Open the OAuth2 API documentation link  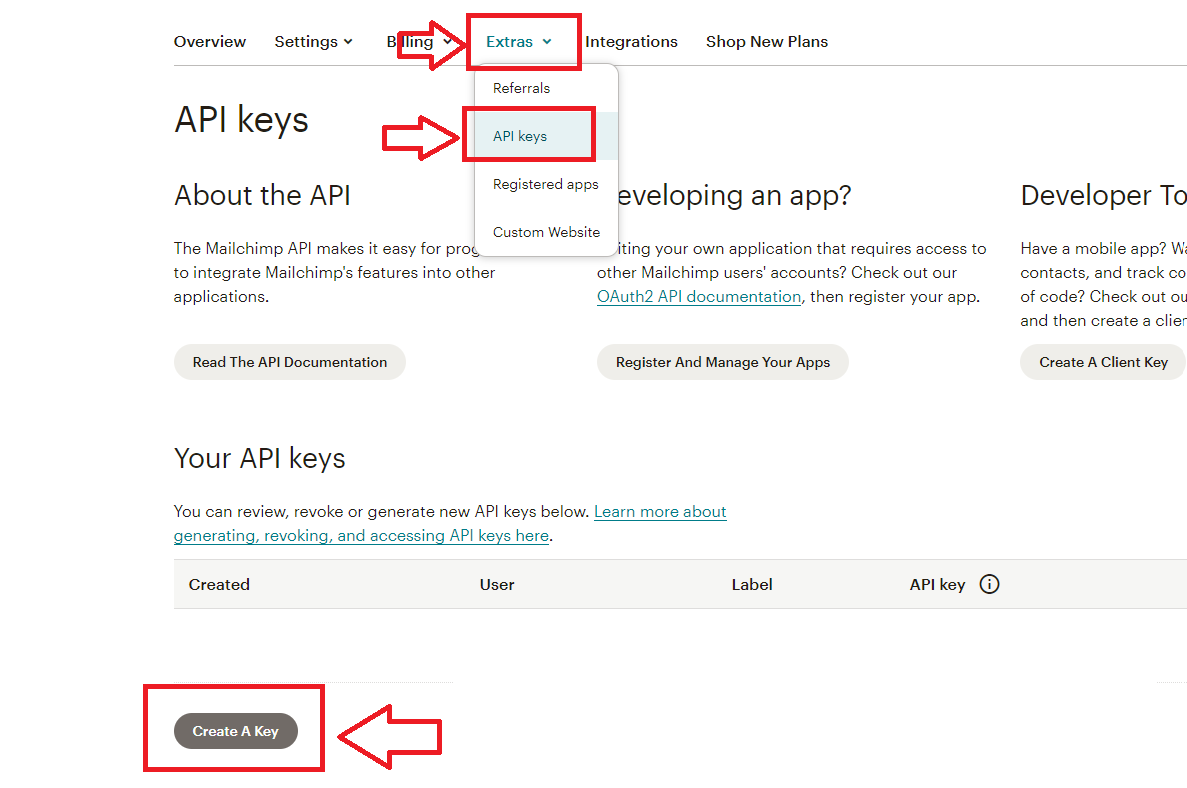click(699, 297)
